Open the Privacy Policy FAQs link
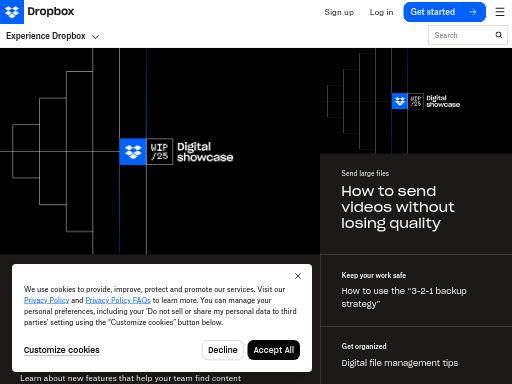This screenshot has width=512, height=384. pyautogui.click(x=118, y=300)
